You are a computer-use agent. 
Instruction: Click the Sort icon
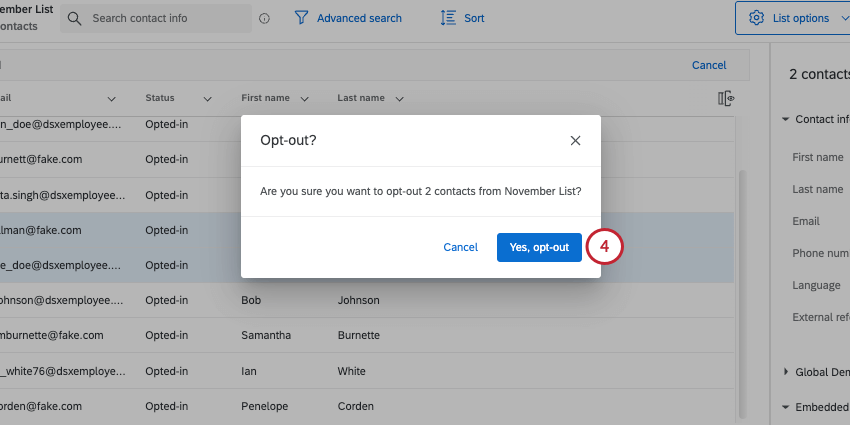[x=448, y=18]
